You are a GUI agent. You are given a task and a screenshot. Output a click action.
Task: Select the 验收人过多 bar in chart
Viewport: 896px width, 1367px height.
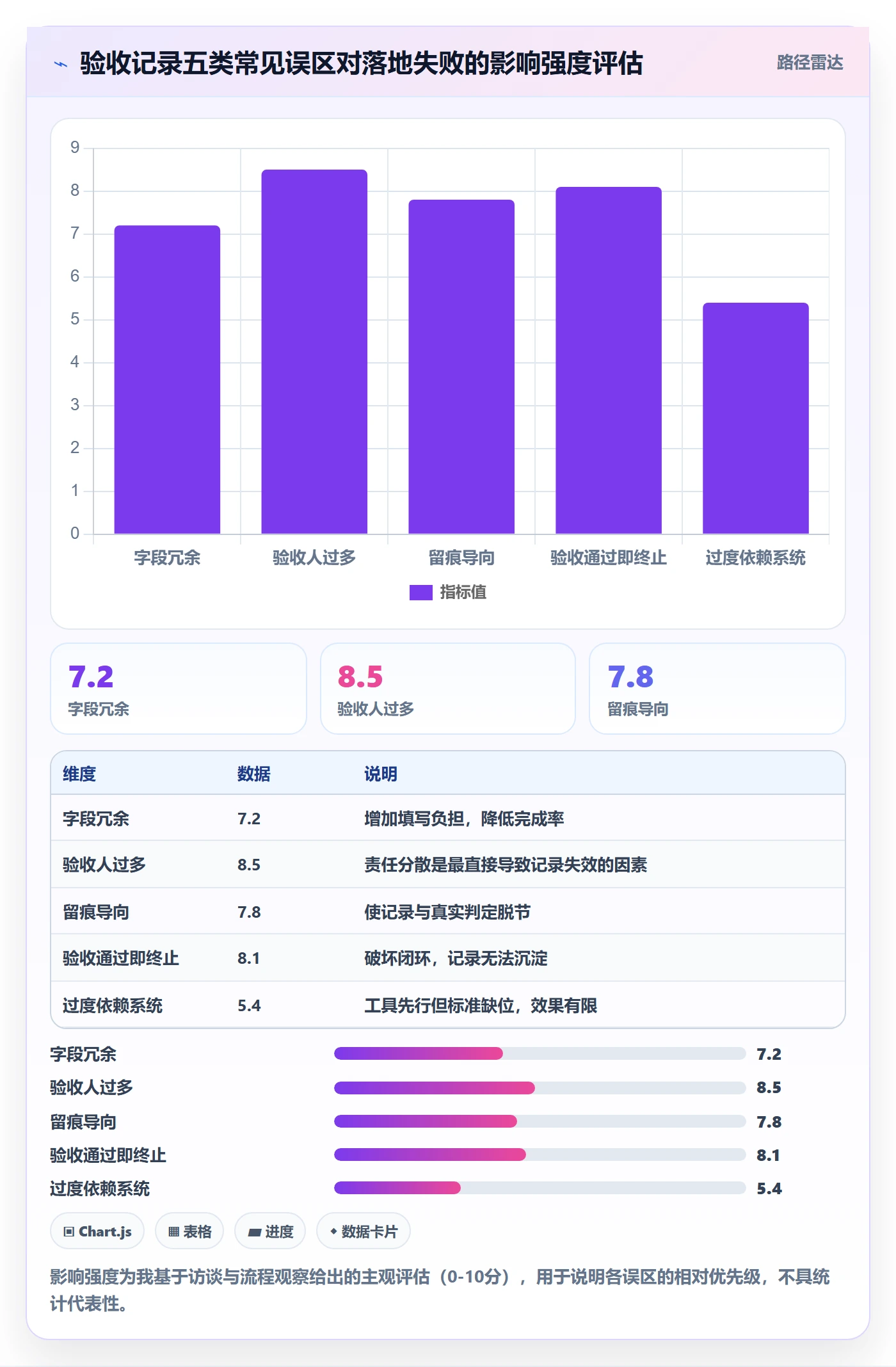tap(314, 351)
